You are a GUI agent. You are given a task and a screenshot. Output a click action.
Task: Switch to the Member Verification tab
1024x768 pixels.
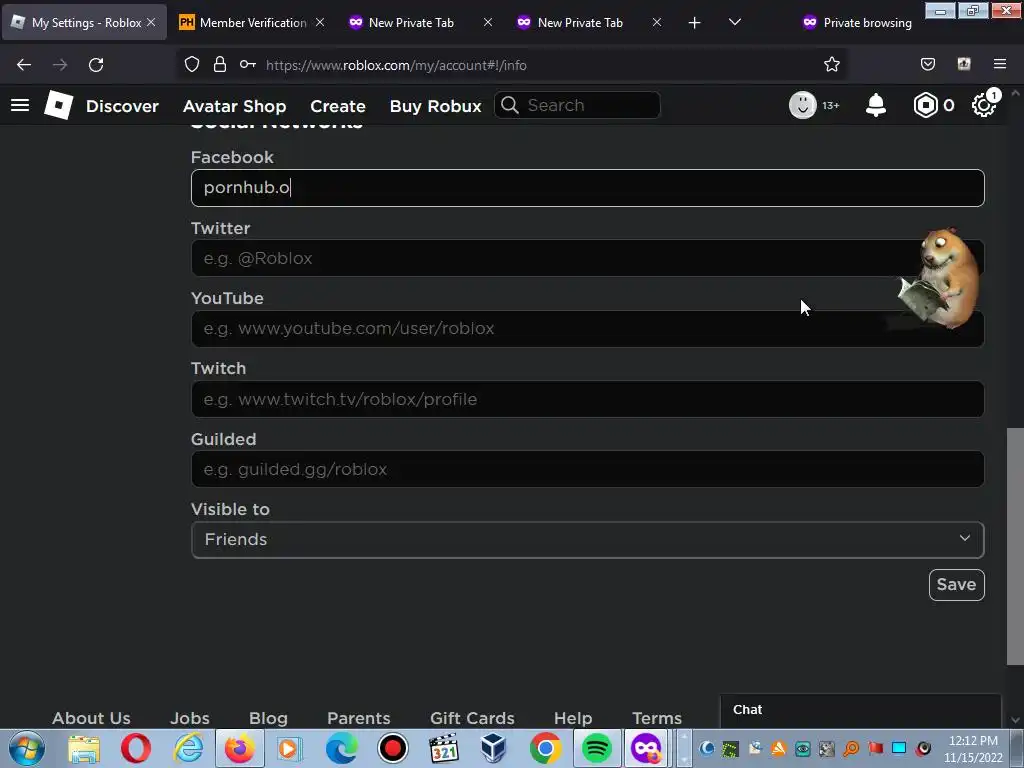[253, 22]
